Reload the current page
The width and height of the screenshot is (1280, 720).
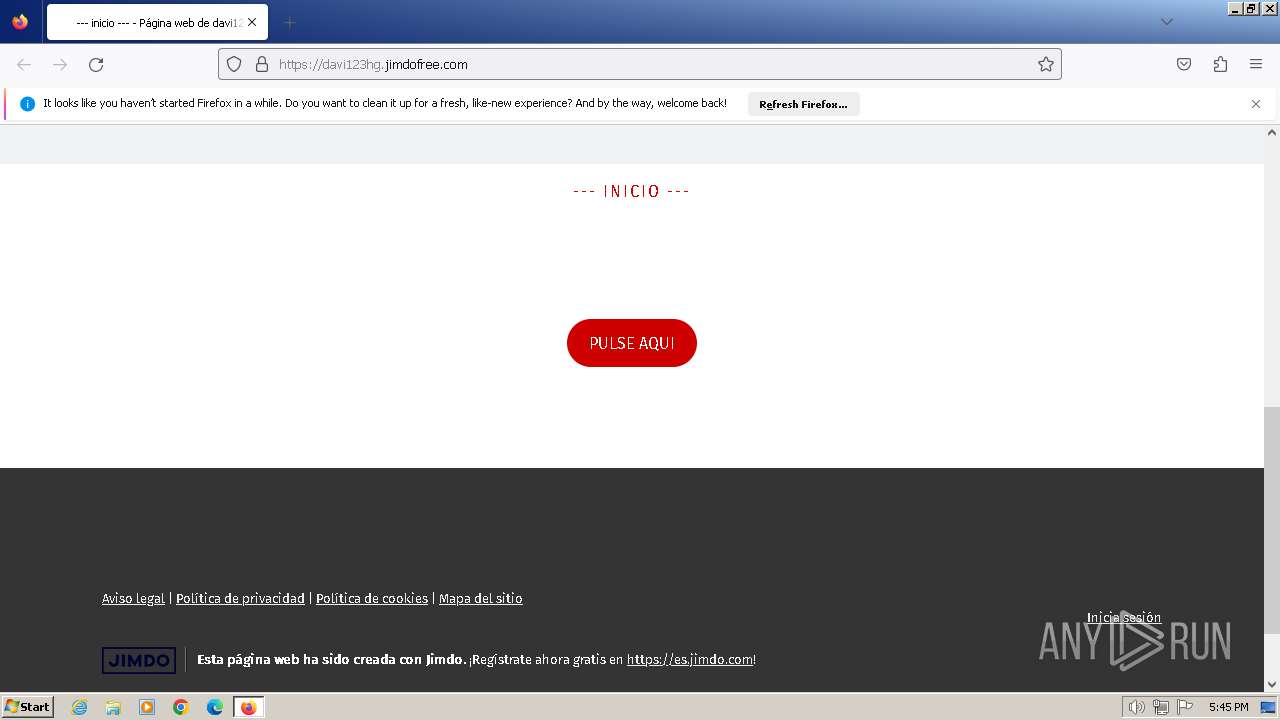(x=96, y=64)
